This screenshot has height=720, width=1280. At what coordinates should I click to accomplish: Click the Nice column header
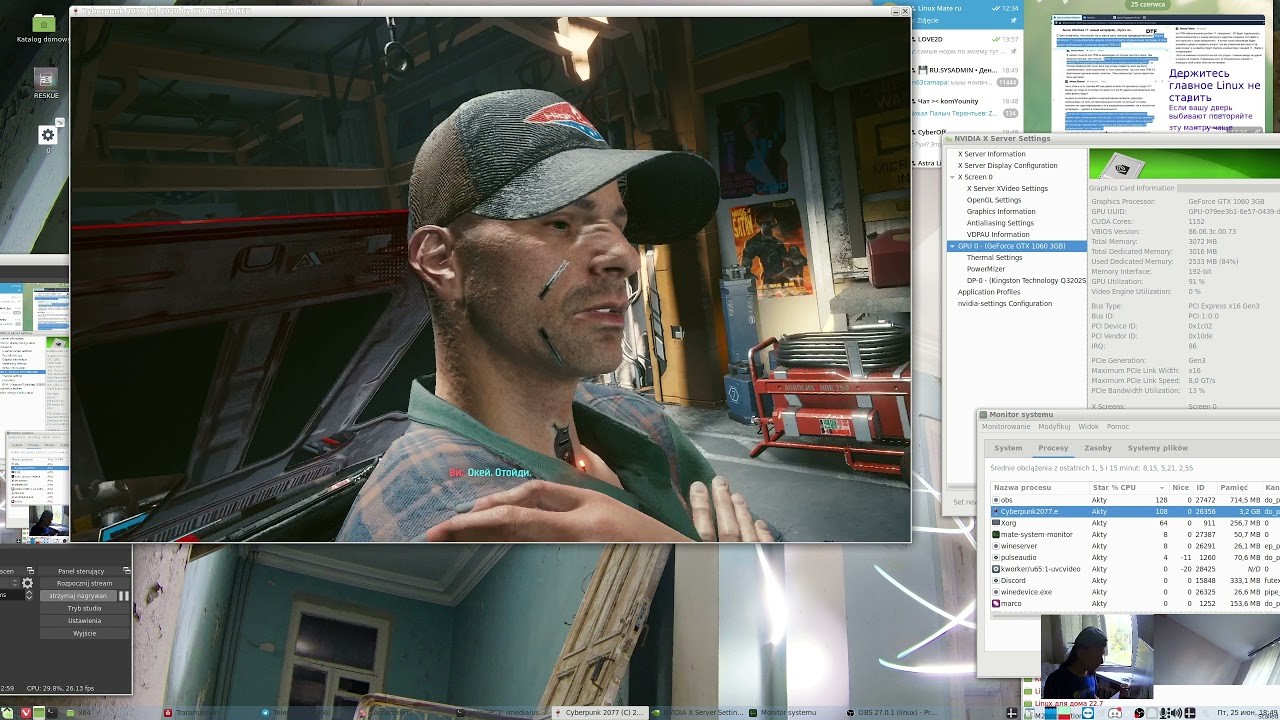[1180, 487]
